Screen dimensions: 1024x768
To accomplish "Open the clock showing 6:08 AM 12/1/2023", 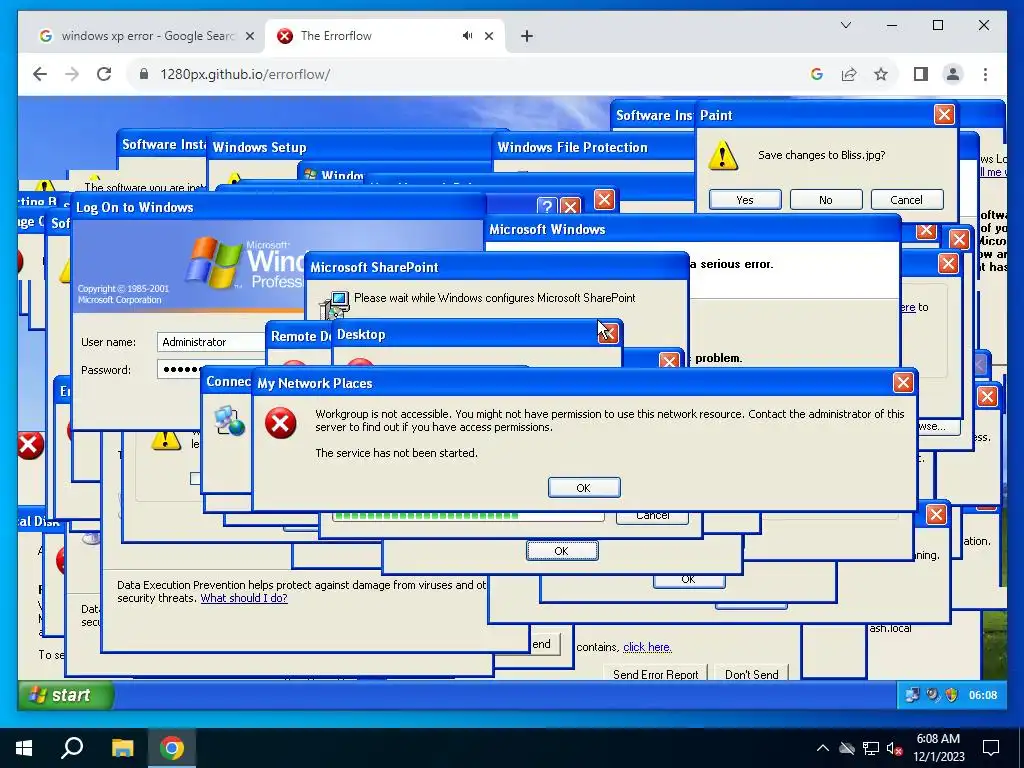I will point(938,748).
